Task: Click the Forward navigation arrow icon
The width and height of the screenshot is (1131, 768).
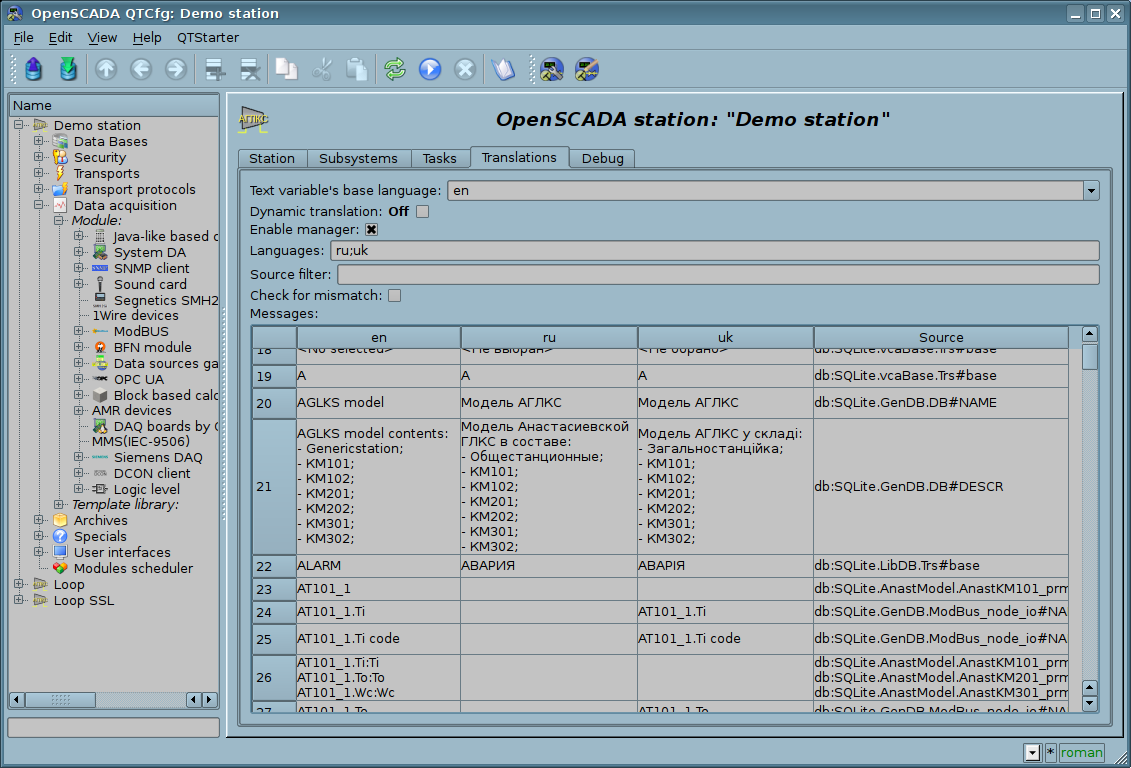Action: click(175, 69)
